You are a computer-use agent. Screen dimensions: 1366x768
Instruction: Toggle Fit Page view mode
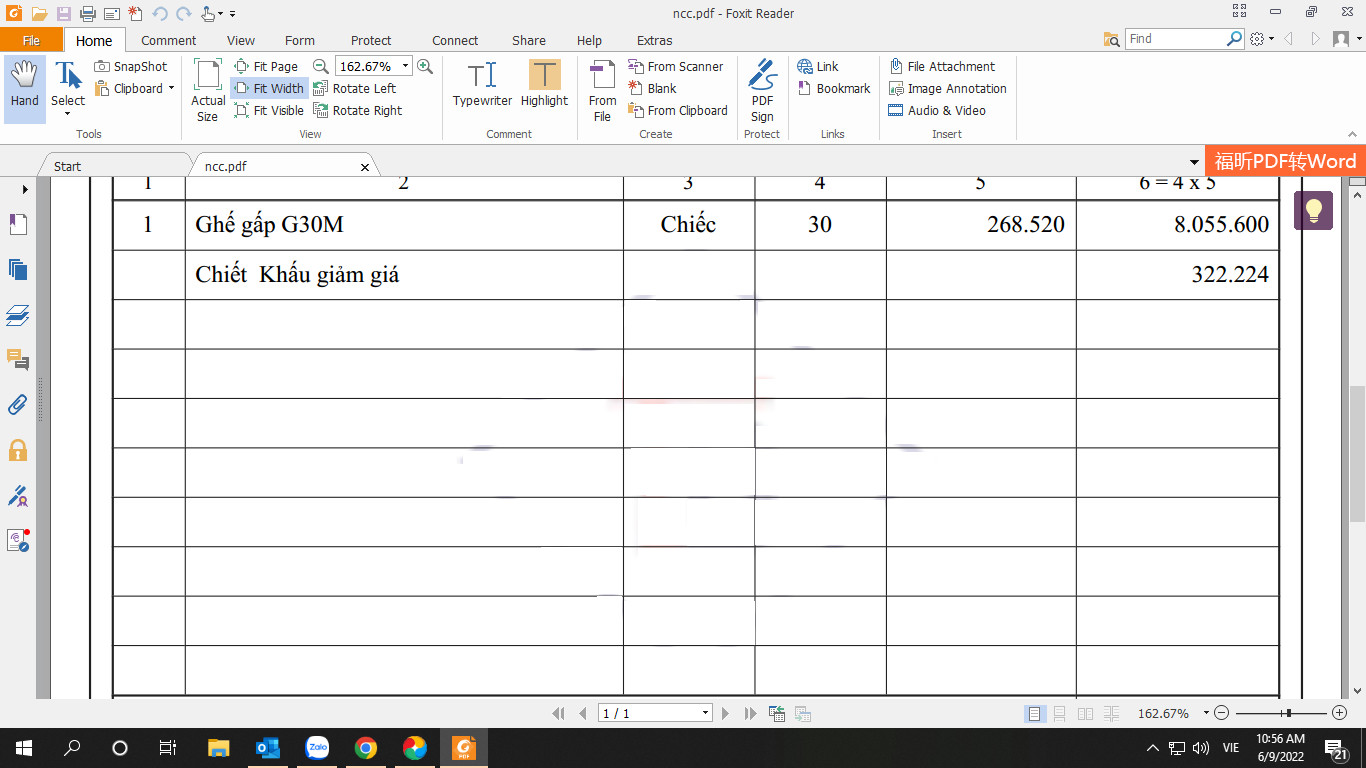click(x=266, y=67)
